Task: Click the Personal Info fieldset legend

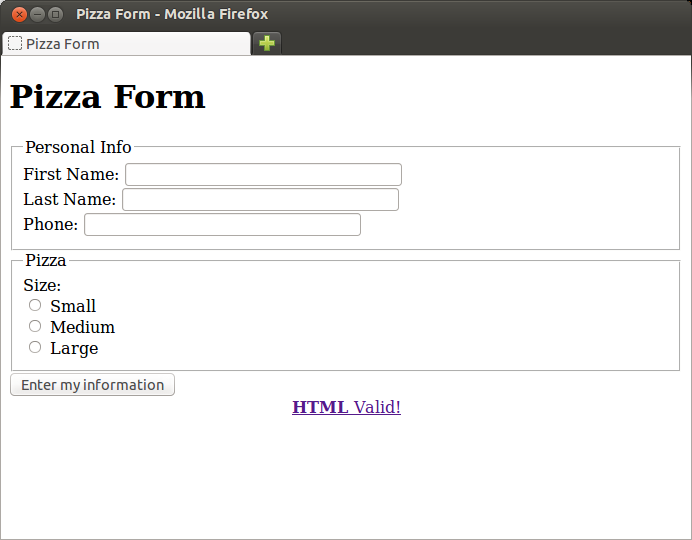Action: pyautogui.click(x=78, y=147)
